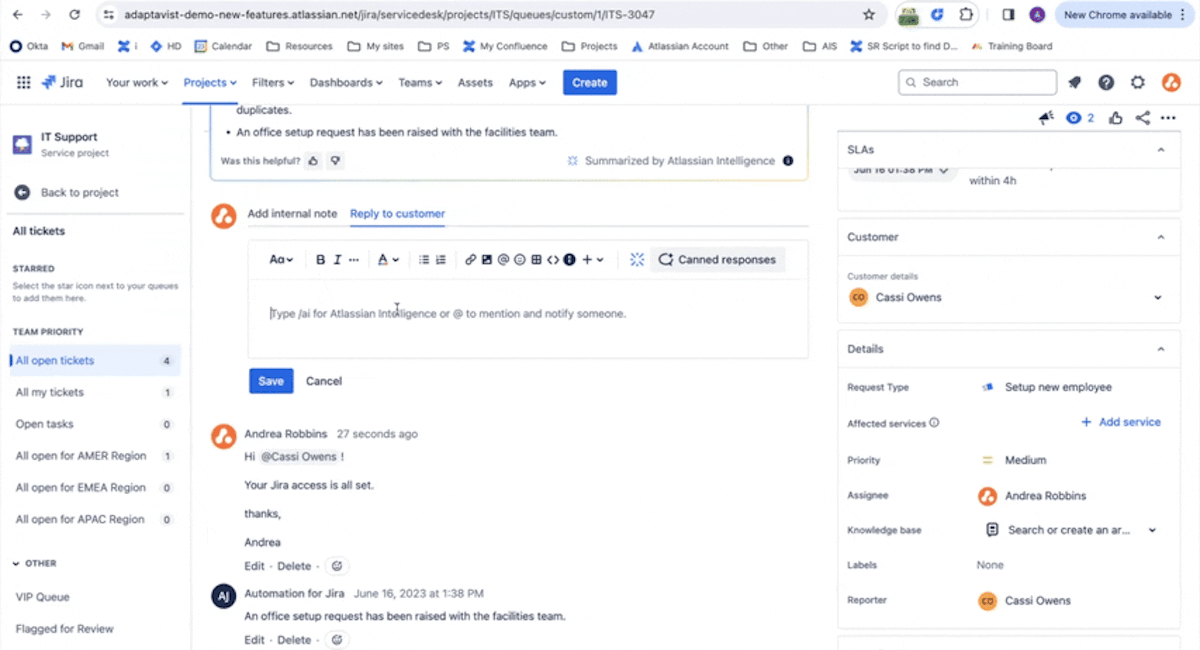Open the issue actions ellipsis menu
Viewport: 1200px width, 650px height.
click(x=1168, y=118)
